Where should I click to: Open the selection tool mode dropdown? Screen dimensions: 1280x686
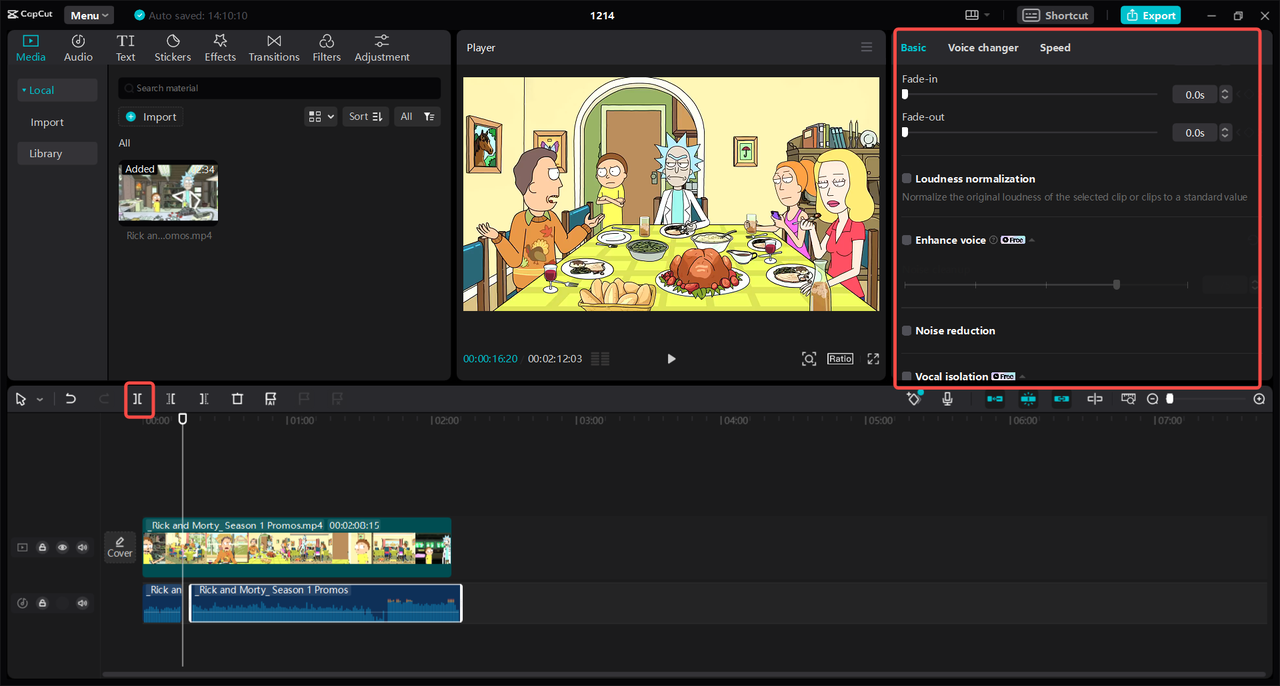click(40, 399)
